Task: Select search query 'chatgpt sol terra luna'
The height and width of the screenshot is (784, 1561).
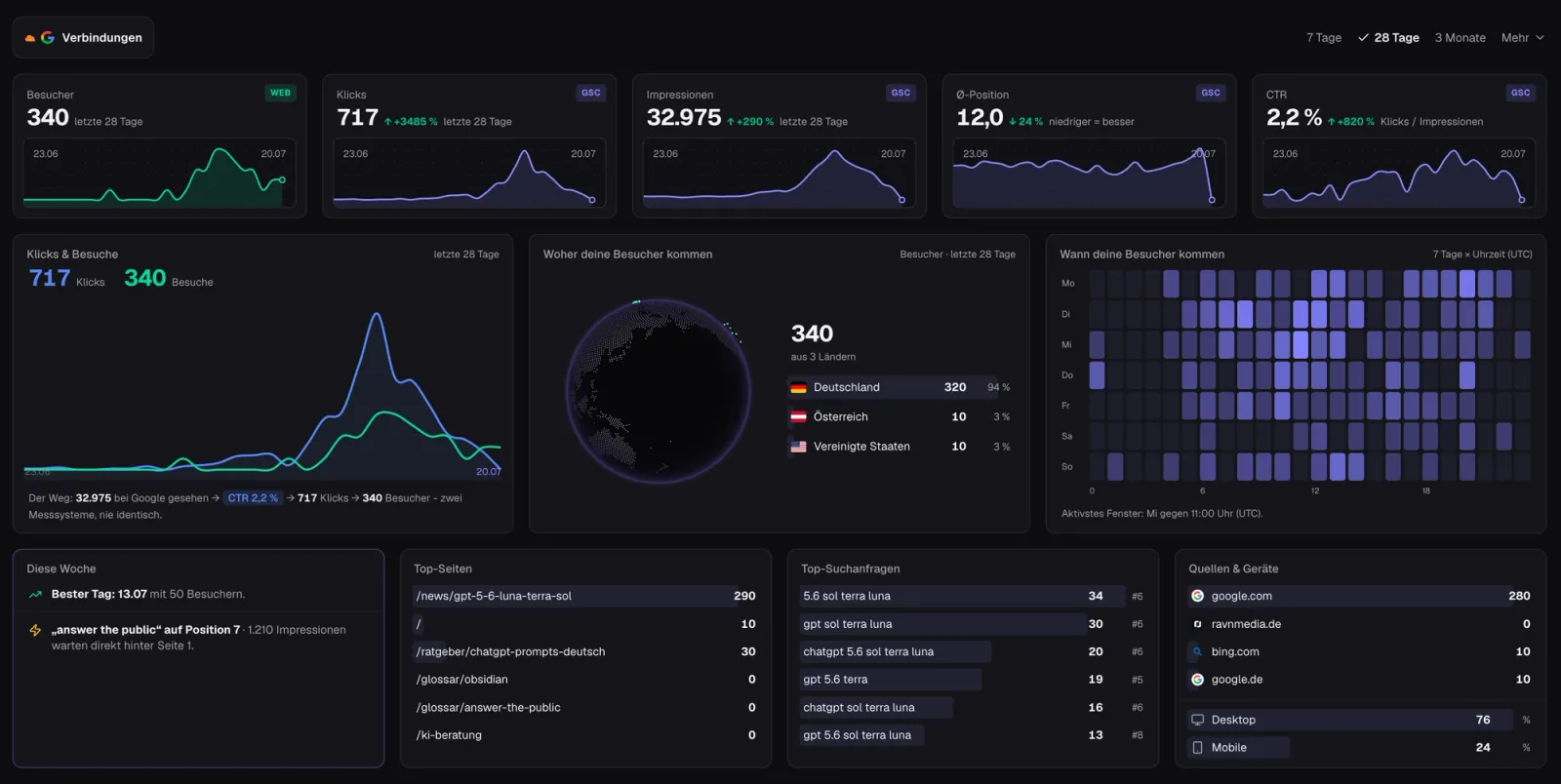Action: [973, 708]
